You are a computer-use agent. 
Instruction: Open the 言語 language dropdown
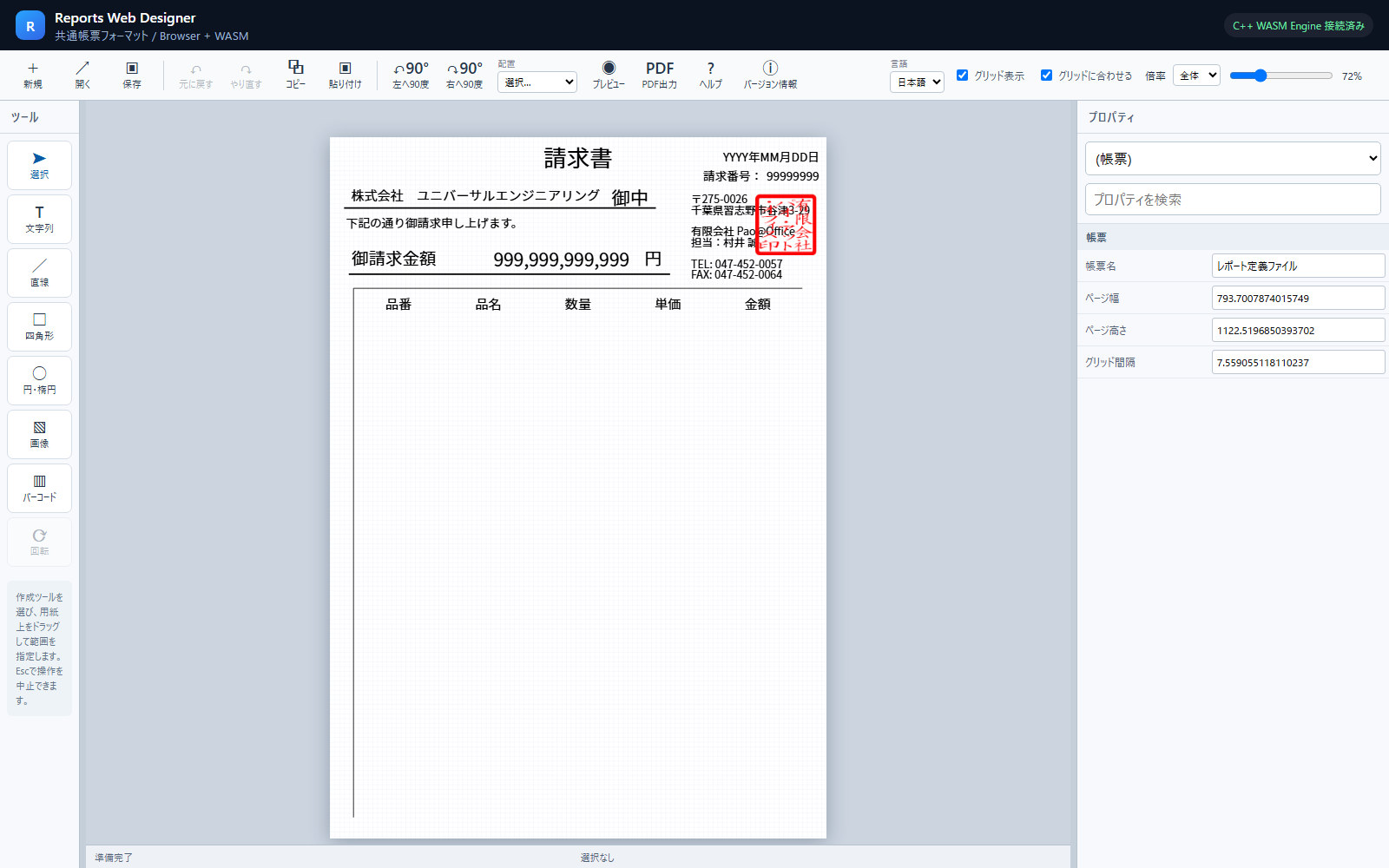[x=917, y=82]
